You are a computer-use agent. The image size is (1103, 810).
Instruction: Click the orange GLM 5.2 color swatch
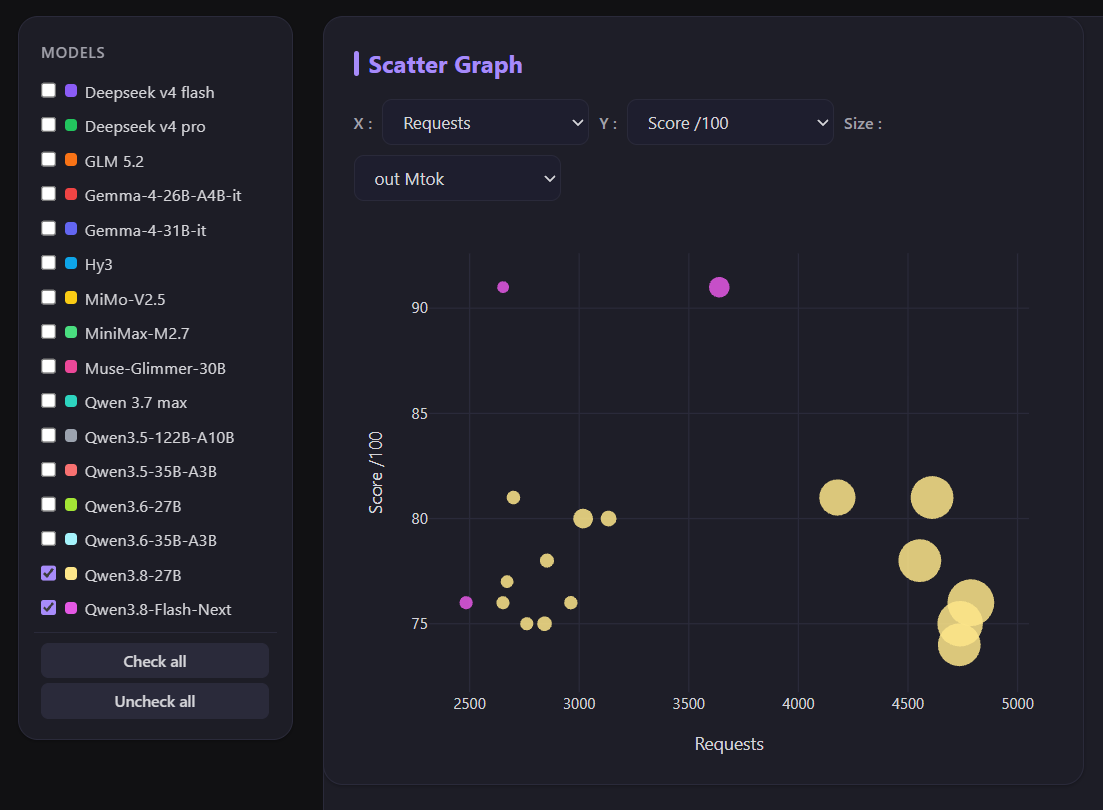(x=71, y=159)
